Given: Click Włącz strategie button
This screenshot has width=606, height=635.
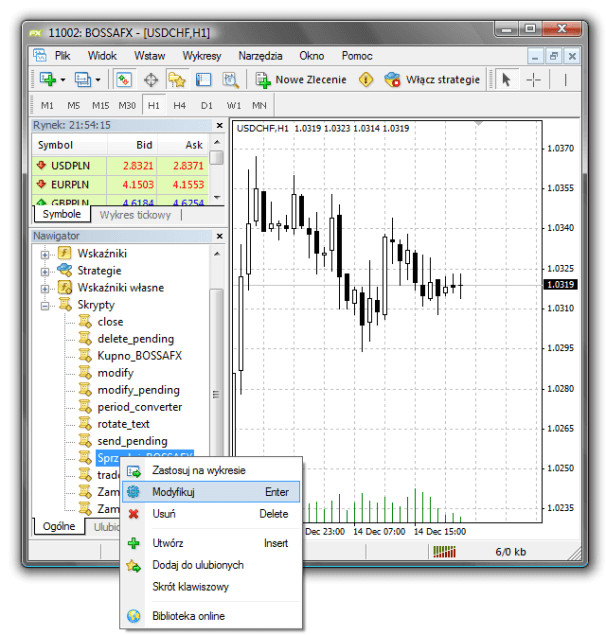Looking at the screenshot, I should [432, 80].
